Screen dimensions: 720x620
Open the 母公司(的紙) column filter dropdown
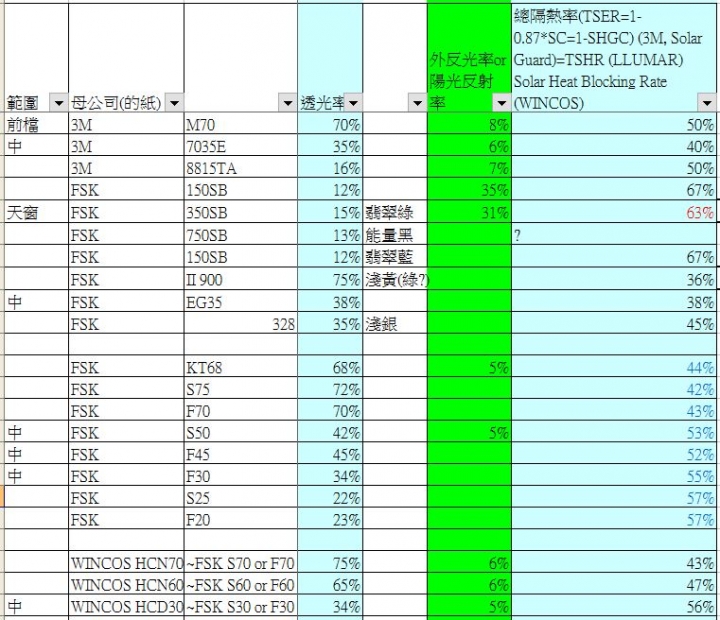[174, 103]
